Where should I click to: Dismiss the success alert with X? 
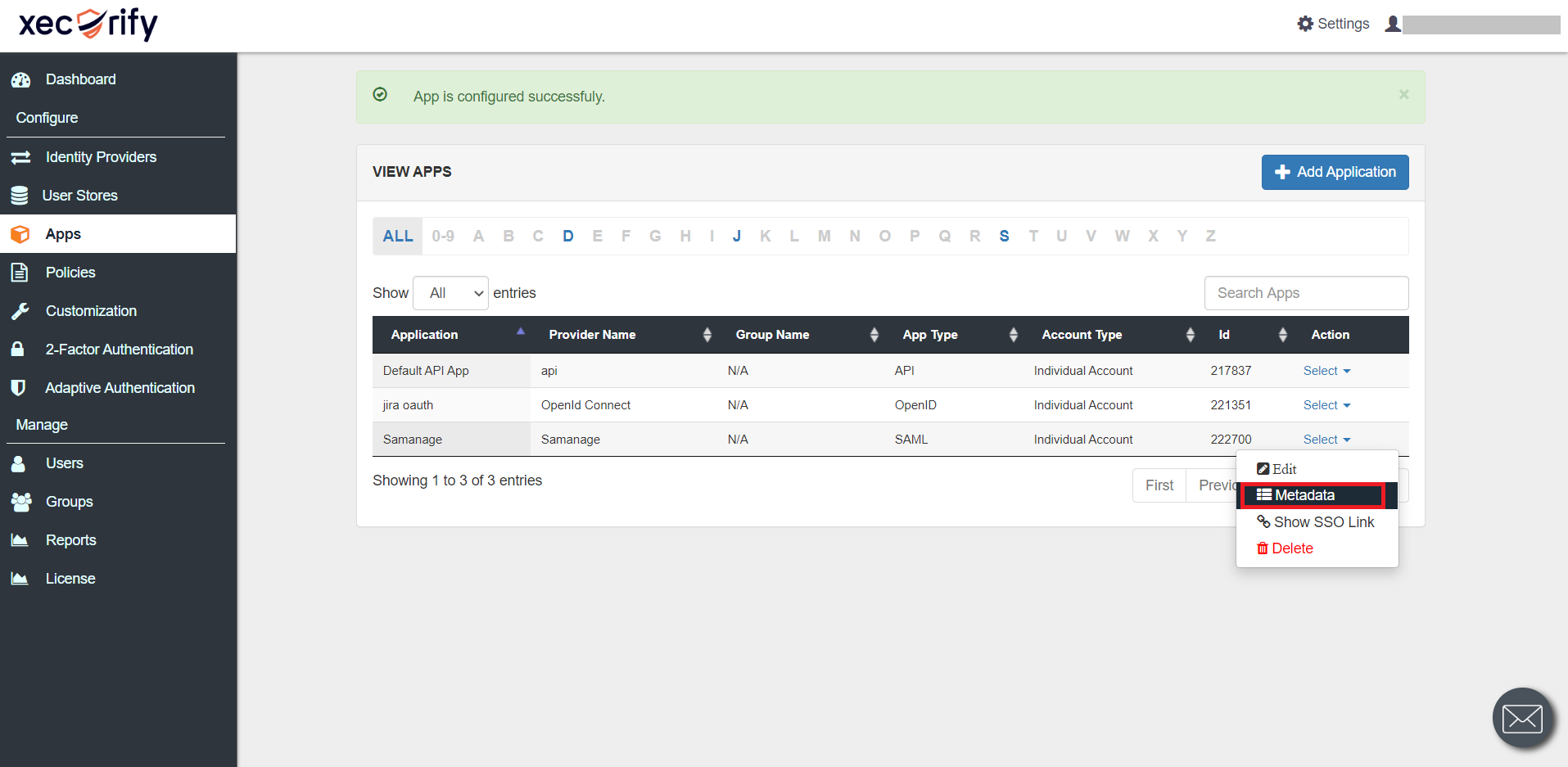pyautogui.click(x=1403, y=94)
